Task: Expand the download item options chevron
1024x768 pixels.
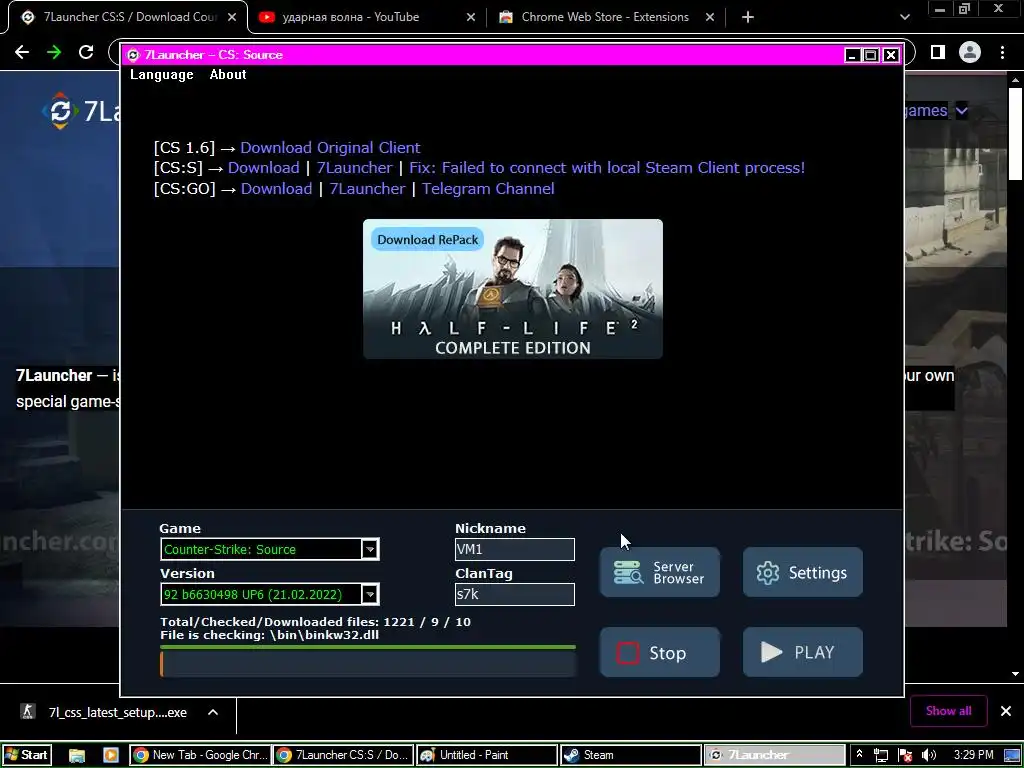Action: [x=213, y=712]
